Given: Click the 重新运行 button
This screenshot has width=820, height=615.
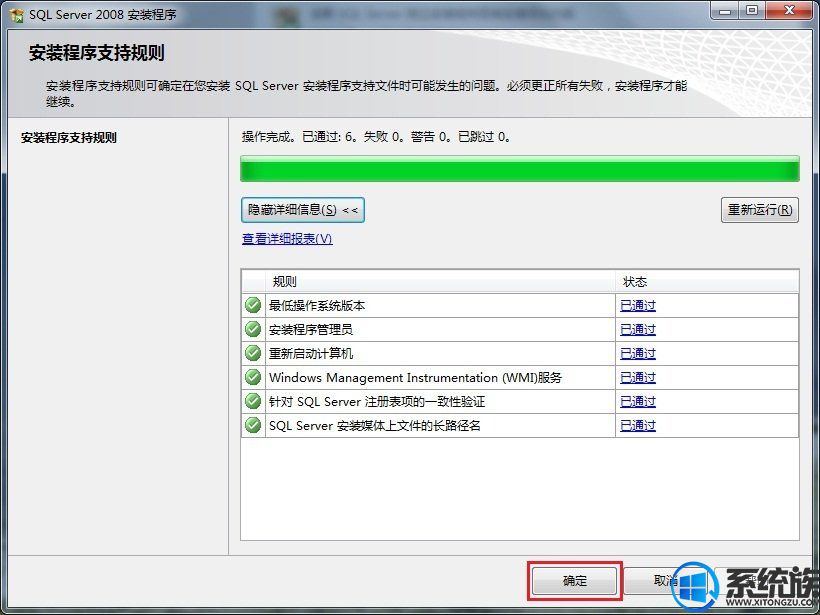Looking at the screenshot, I should 760,210.
